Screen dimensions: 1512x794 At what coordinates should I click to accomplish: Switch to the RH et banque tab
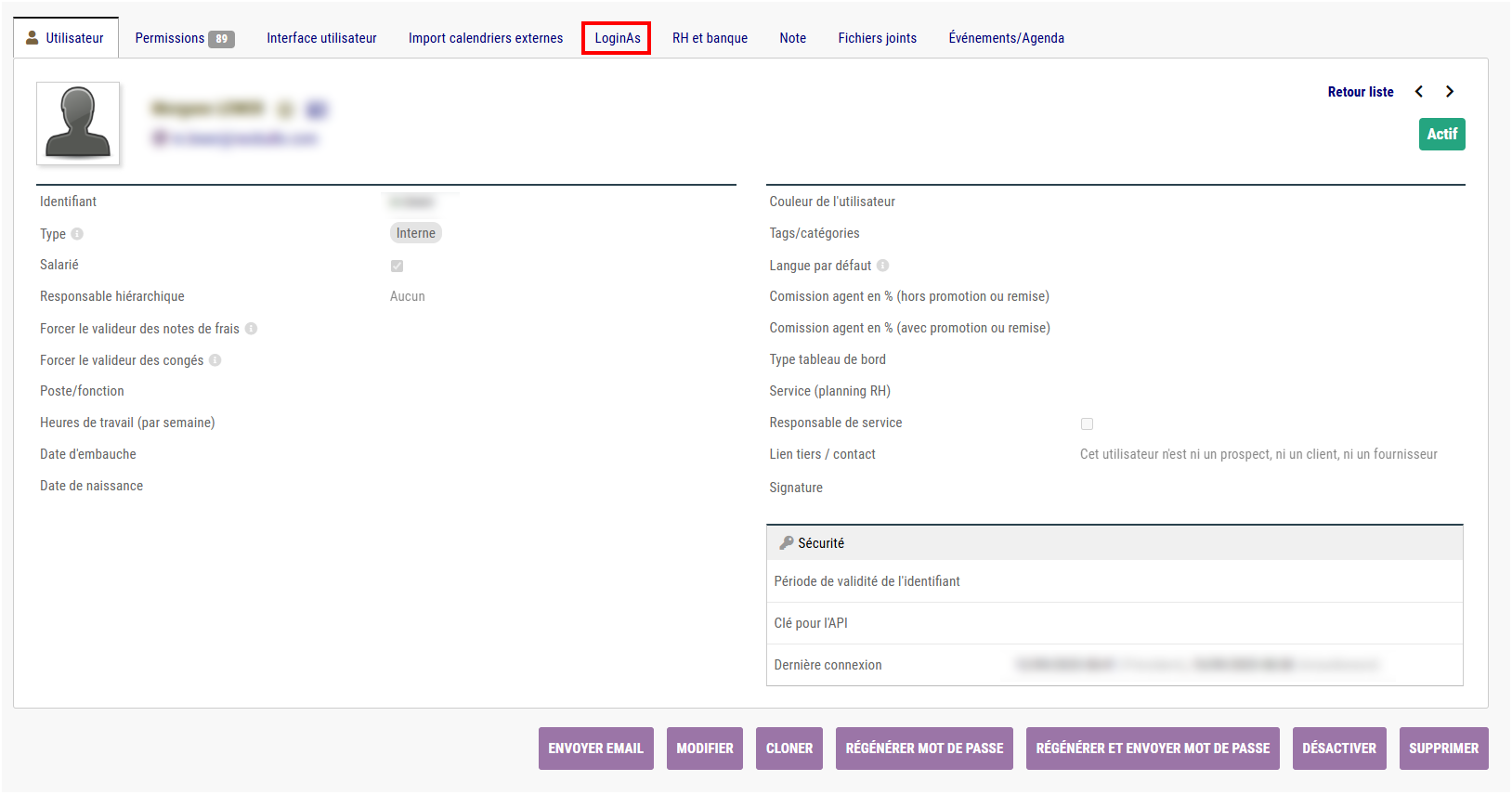[x=710, y=38]
